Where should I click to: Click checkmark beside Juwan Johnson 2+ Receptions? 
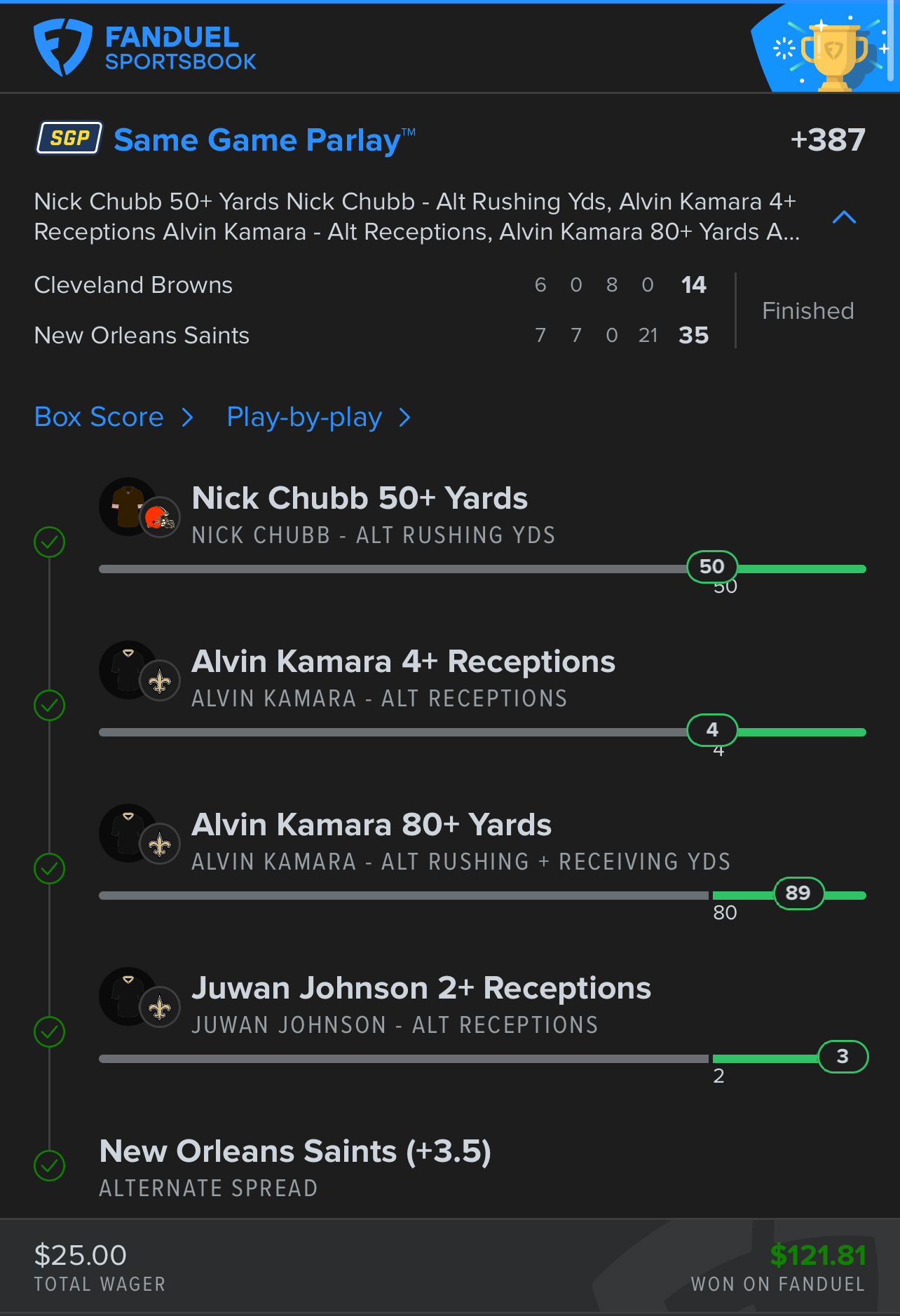point(50,1031)
